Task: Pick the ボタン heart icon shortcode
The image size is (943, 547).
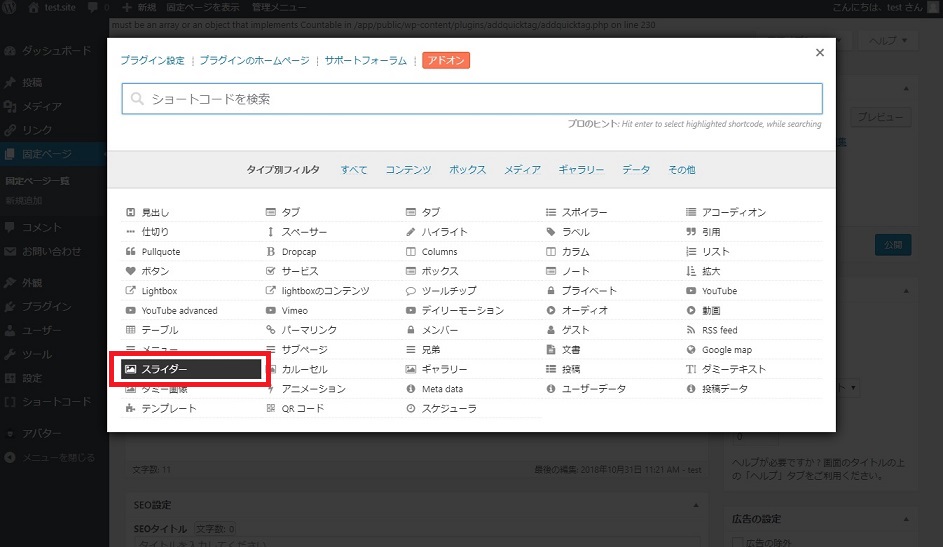Action: pos(130,271)
